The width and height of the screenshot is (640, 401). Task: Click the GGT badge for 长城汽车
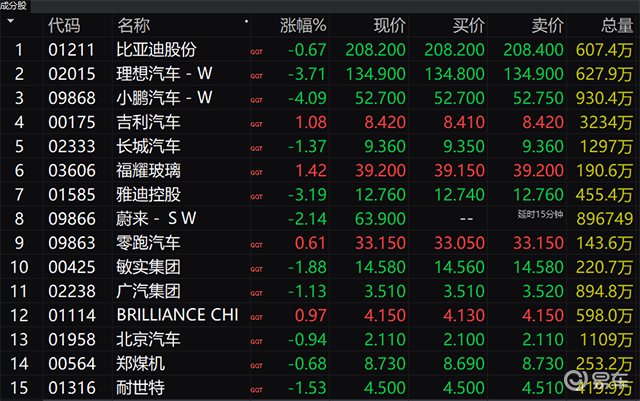256,148
